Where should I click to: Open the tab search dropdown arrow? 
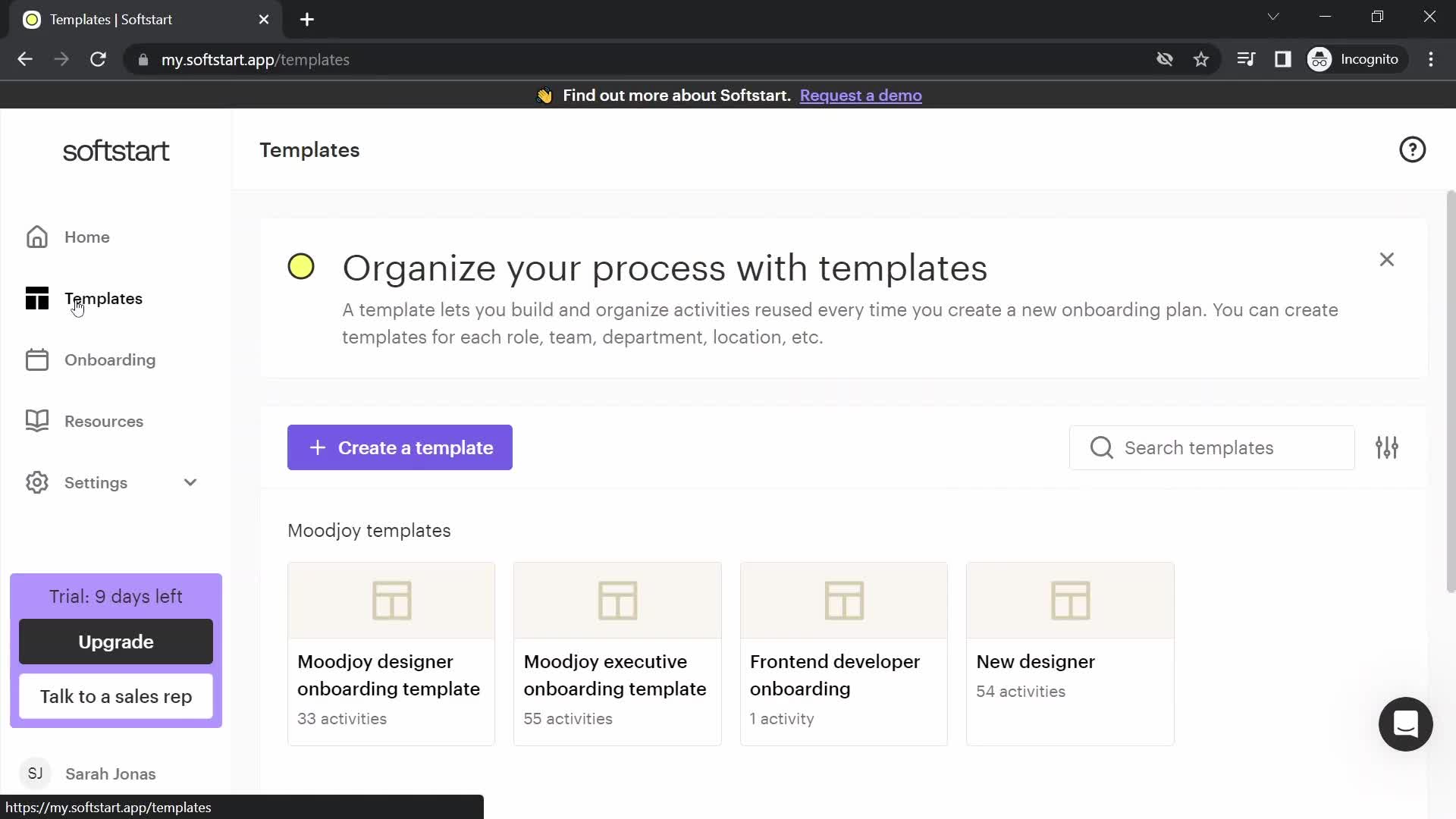pos(1273,17)
